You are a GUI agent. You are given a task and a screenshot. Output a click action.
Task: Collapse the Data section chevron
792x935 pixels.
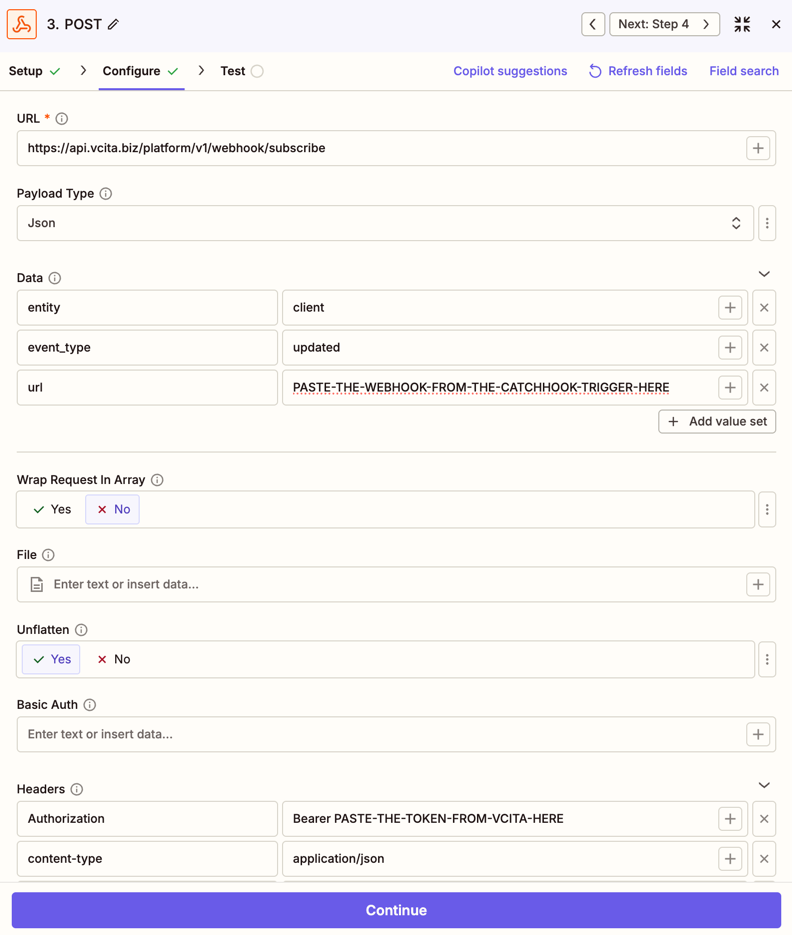point(764,274)
